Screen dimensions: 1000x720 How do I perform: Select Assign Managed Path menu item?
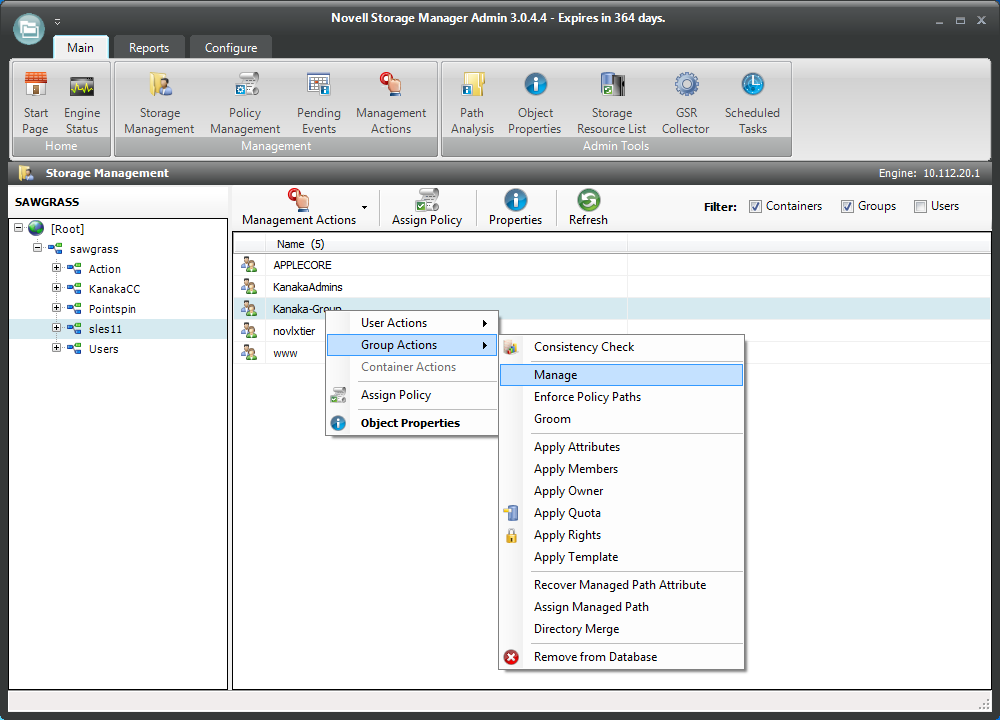(x=622, y=607)
